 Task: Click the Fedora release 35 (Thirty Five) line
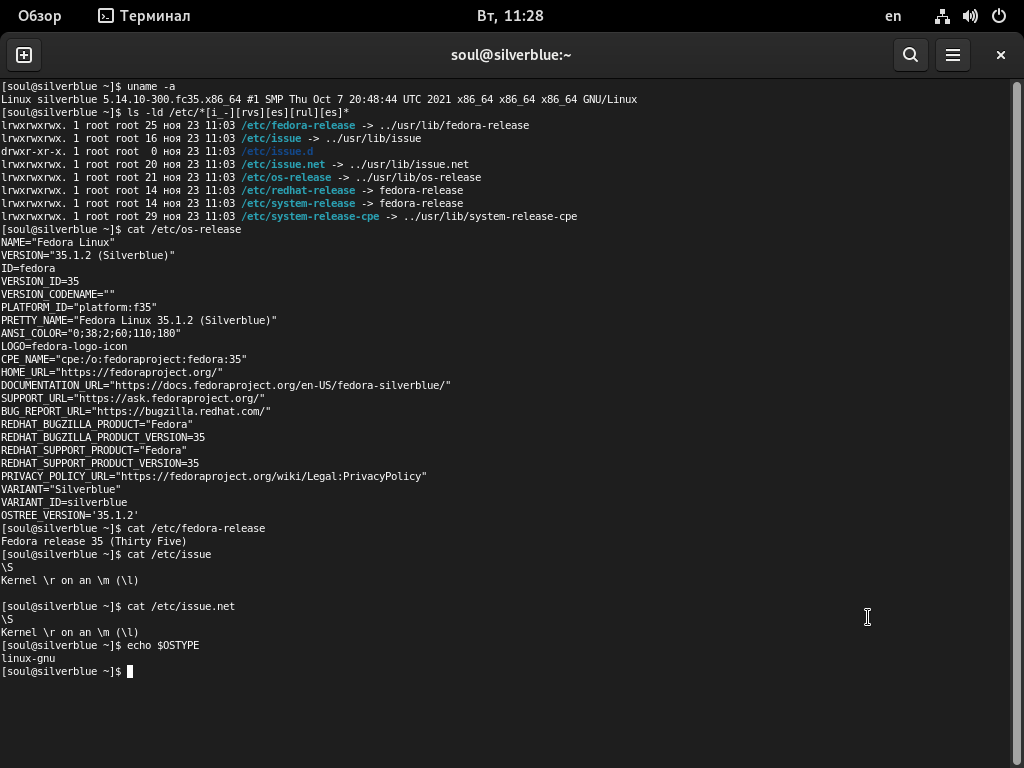[94, 541]
